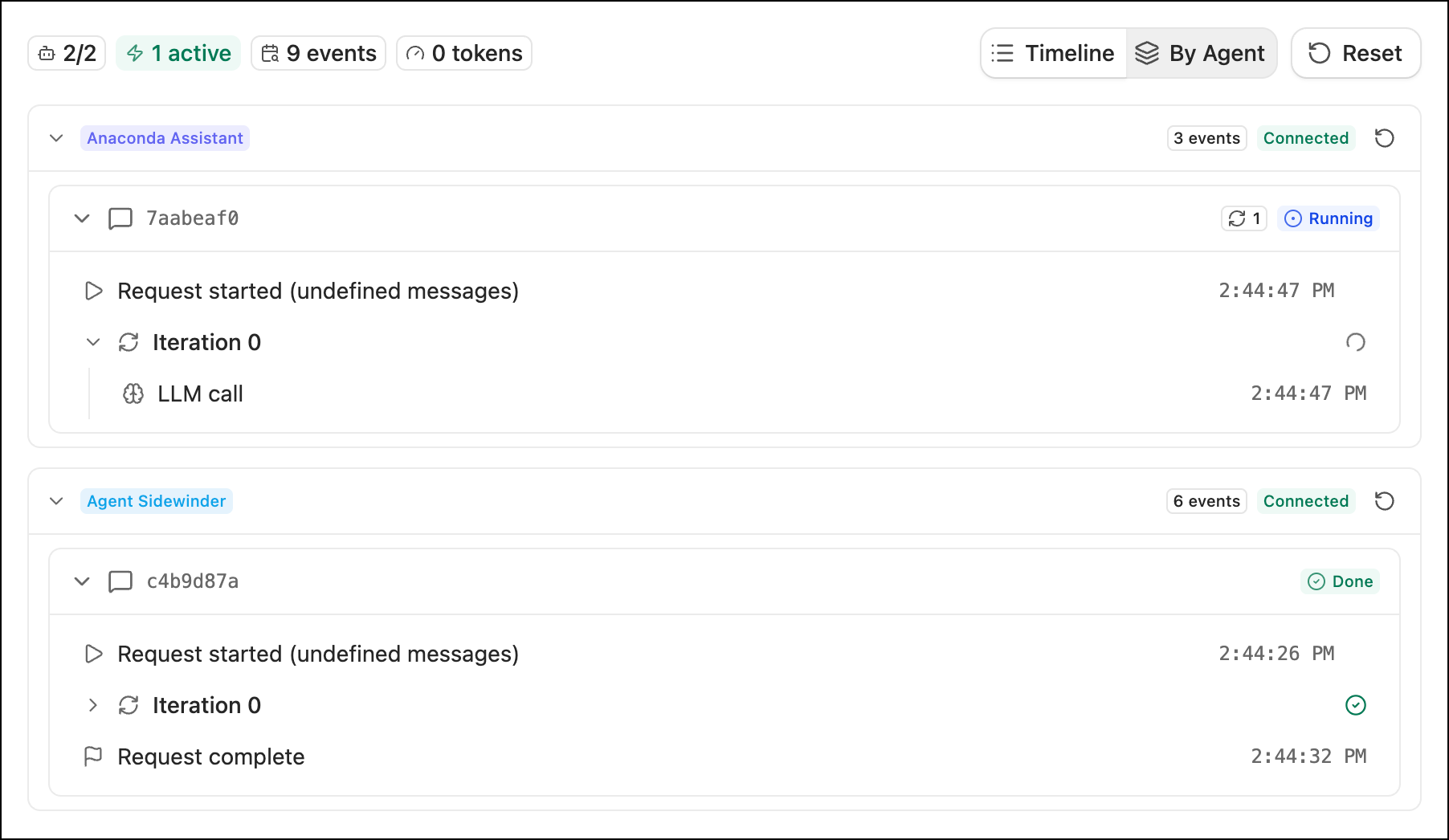Click the play icon of 2:44:26 request started
Image resolution: width=1449 pixels, height=840 pixels.
coord(94,654)
